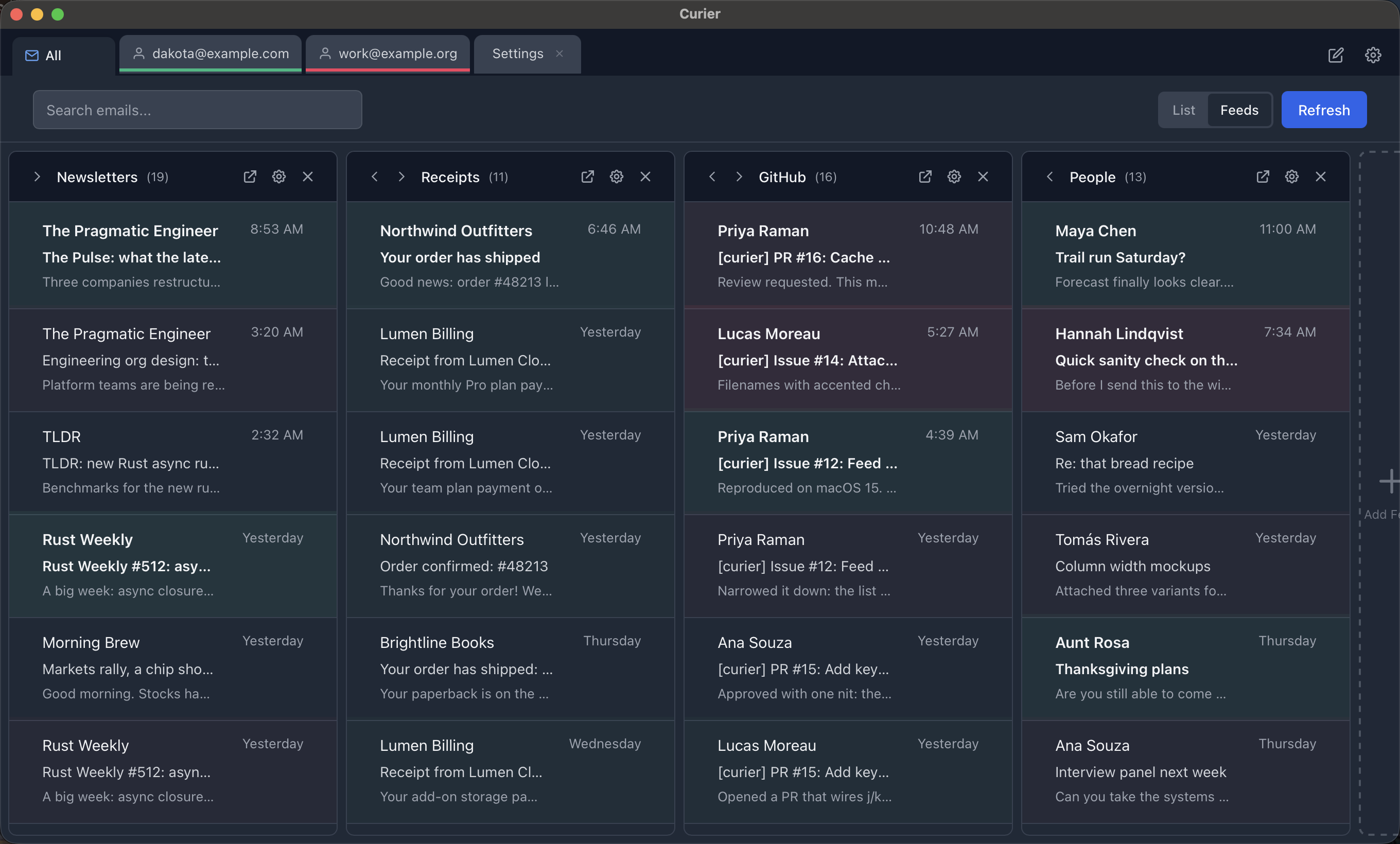This screenshot has width=1400, height=844.
Task: Open Northwind 'Your order has shipped' email
Action: pyautogui.click(x=510, y=256)
